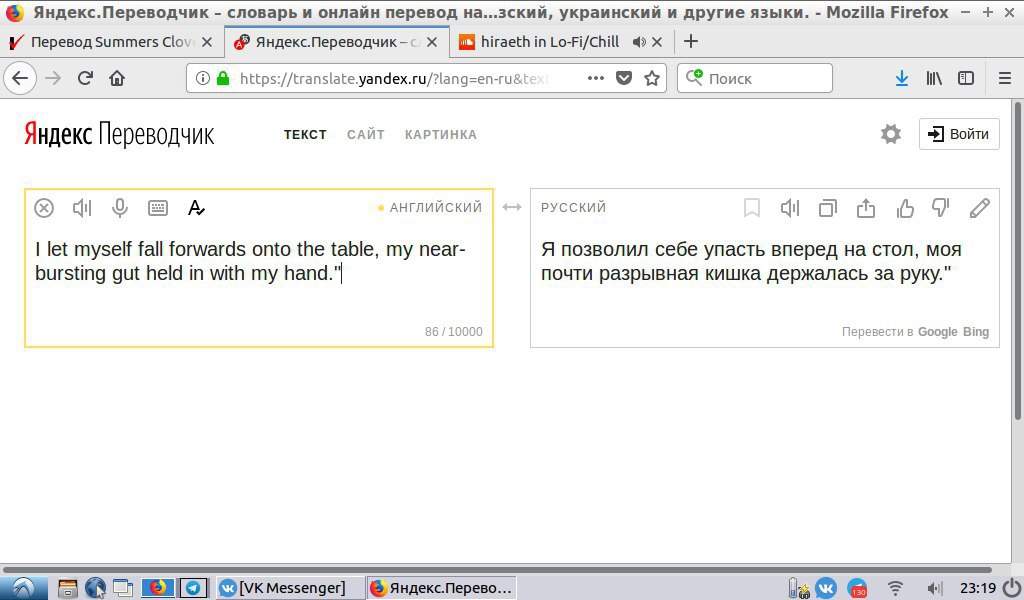Swap translation languages with the arrows
Image resolution: width=1024 pixels, height=600 pixels.
pos(511,208)
